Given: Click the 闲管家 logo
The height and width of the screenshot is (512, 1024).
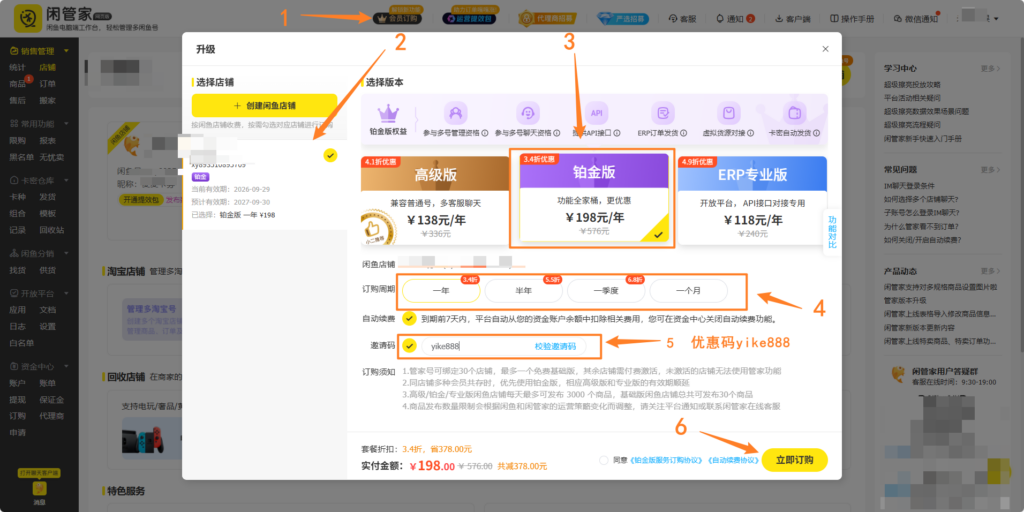Looking at the screenshot, I should (27, 19).
